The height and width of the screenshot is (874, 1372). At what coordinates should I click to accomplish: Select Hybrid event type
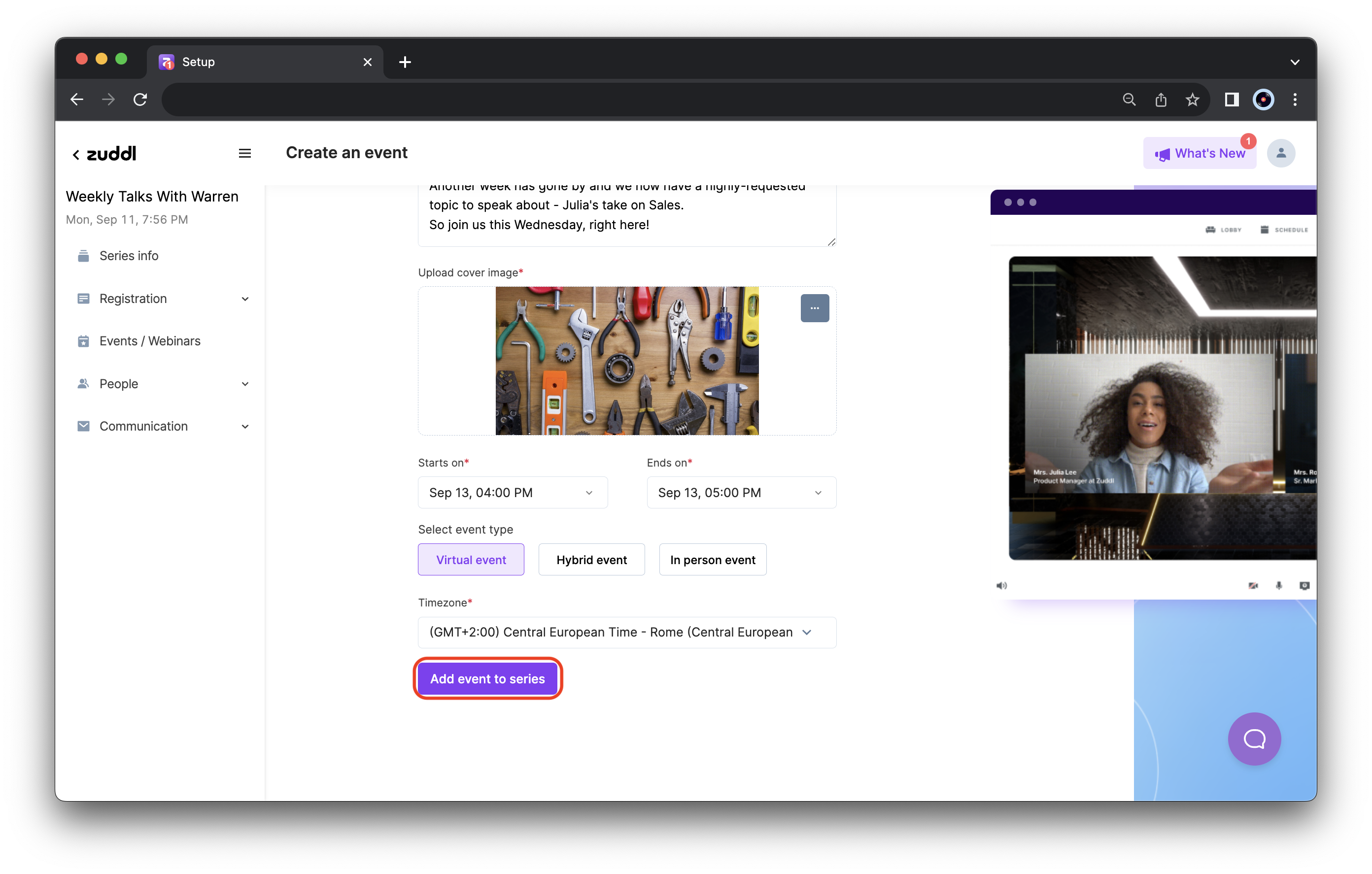pos(591,560)
